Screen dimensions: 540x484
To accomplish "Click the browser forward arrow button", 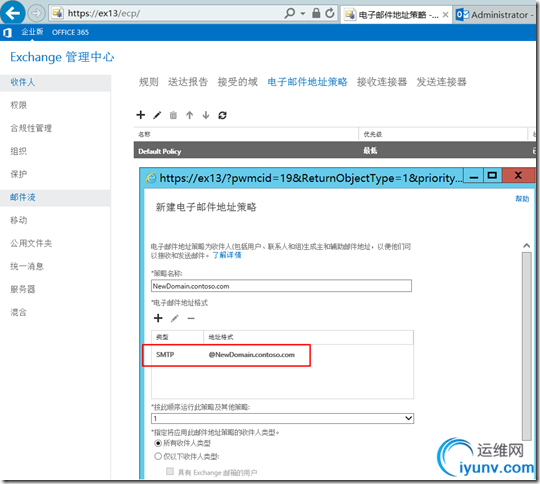I will pyautogui.click(x=36, y=13).
